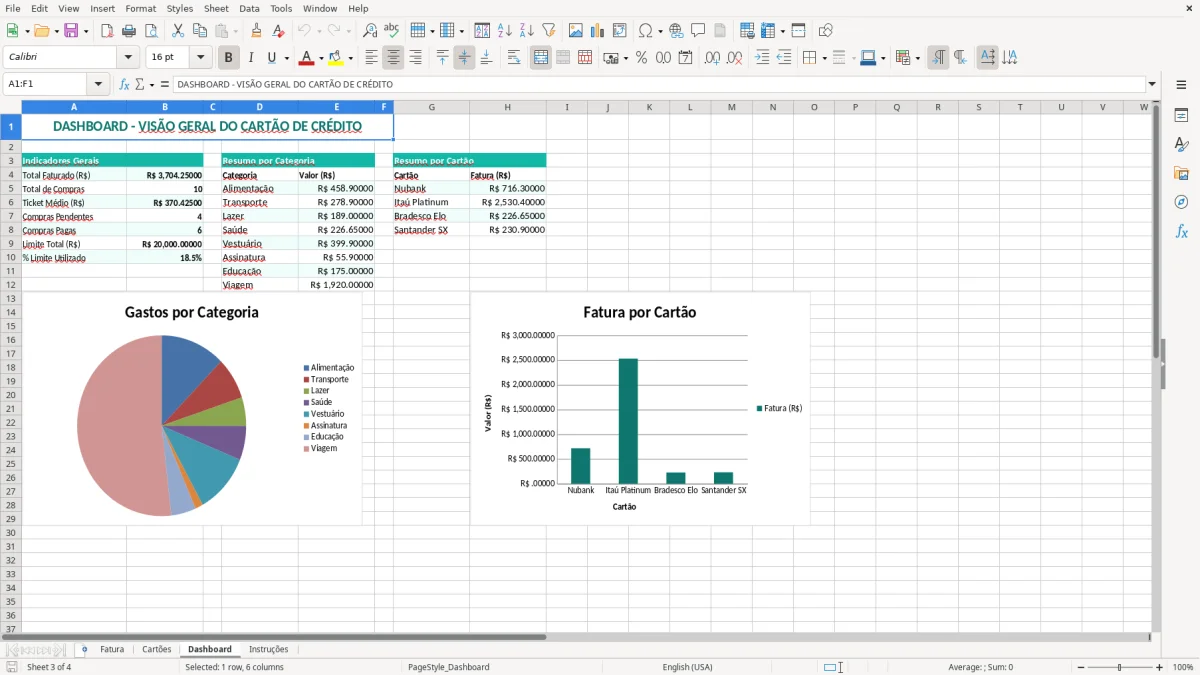Click Add Decimal Place icon
Image resolution: width=1200 pixels, height=675 pixels.
click(712, 58)
